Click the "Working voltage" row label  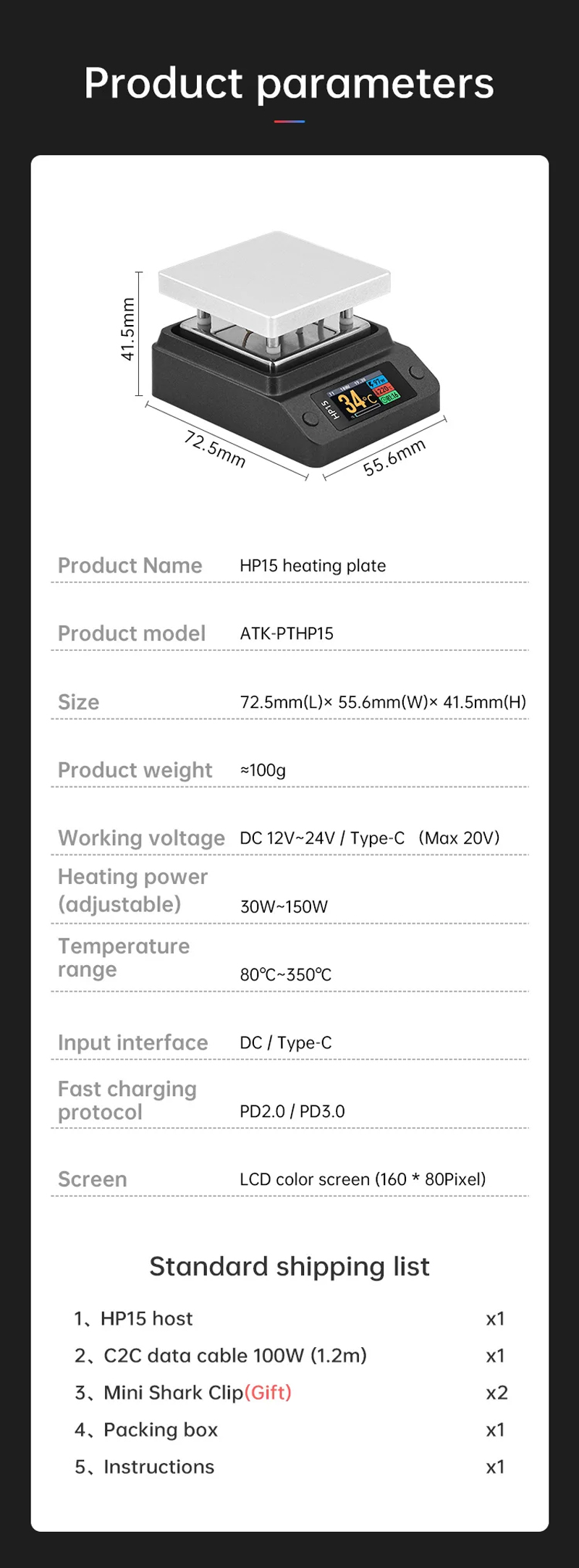(142, 838)
